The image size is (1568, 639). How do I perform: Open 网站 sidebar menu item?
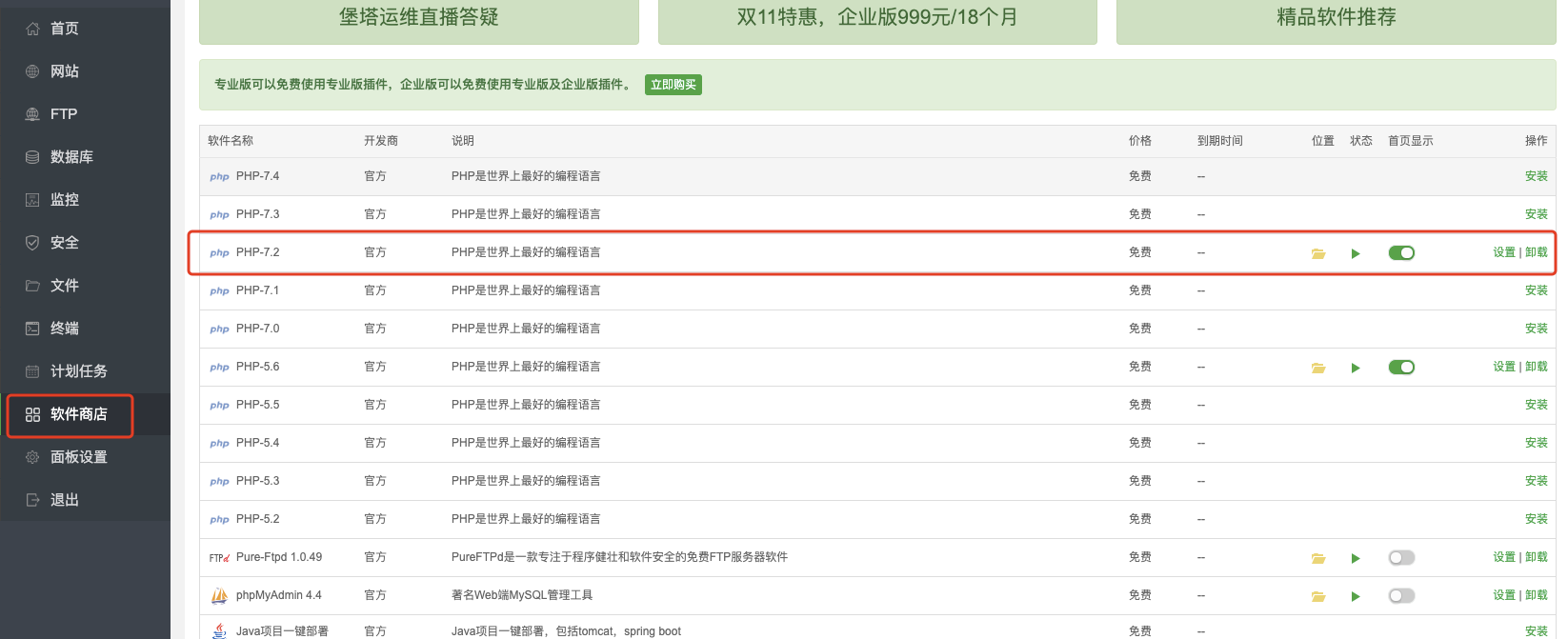click(x=65, y=71)
